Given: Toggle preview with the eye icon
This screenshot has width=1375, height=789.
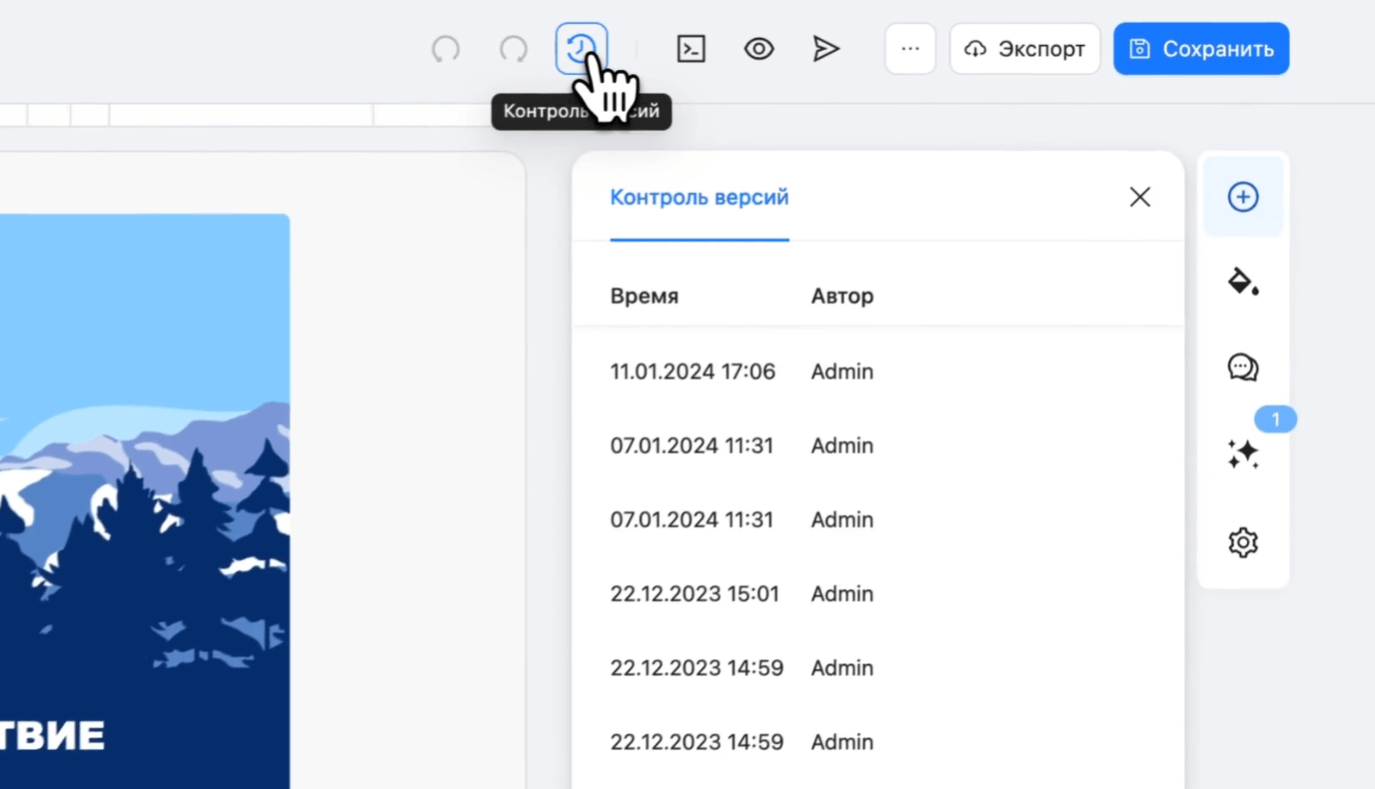Looking at the screenshot, I should tap(759, 49).
